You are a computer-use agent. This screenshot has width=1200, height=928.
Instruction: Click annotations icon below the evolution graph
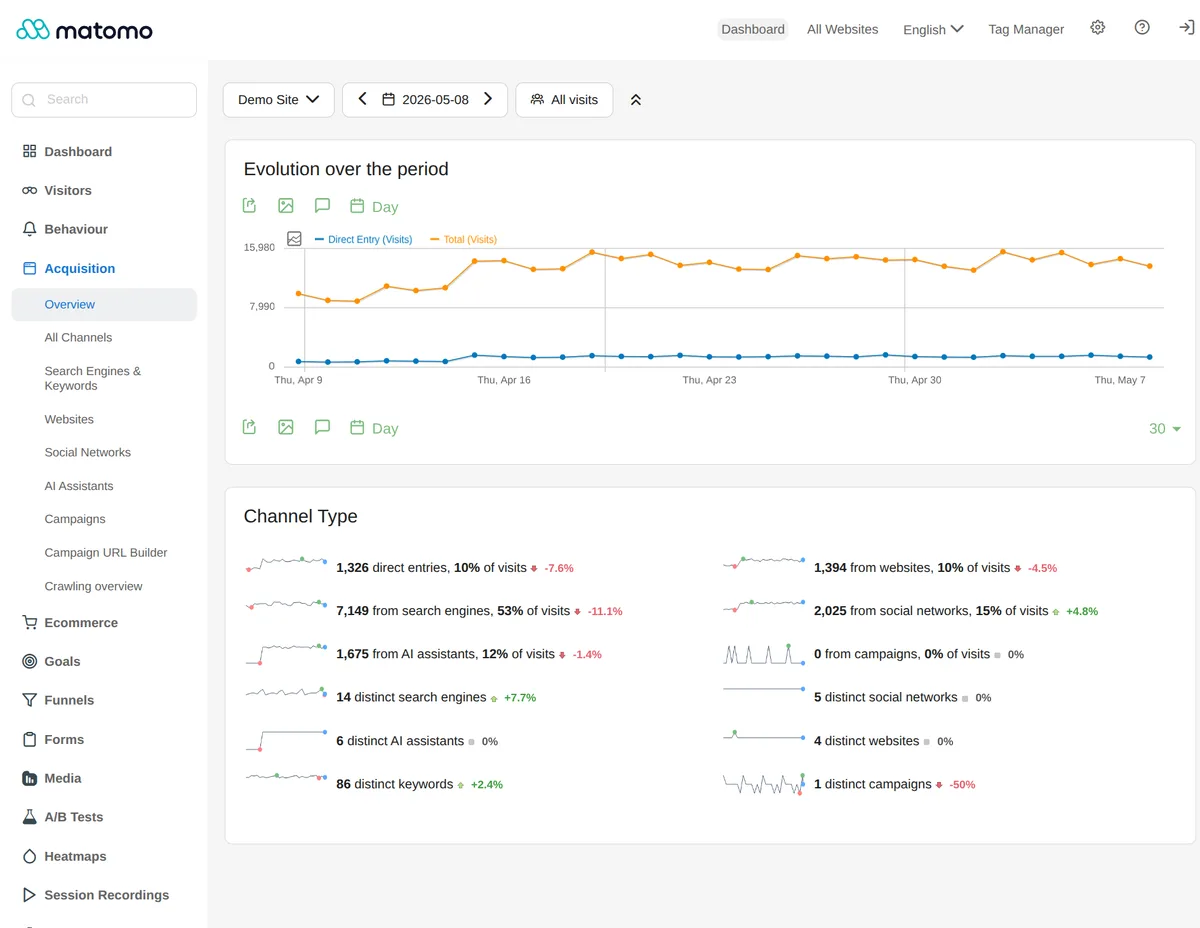[322, 427]
